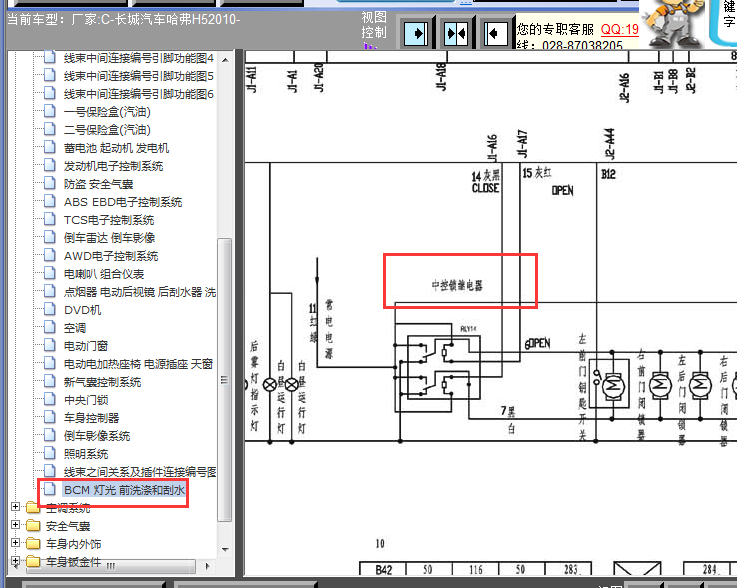Click the J1-A18 connector label
This screenshot has width=737, height=588.
click(x=441, y=77)
